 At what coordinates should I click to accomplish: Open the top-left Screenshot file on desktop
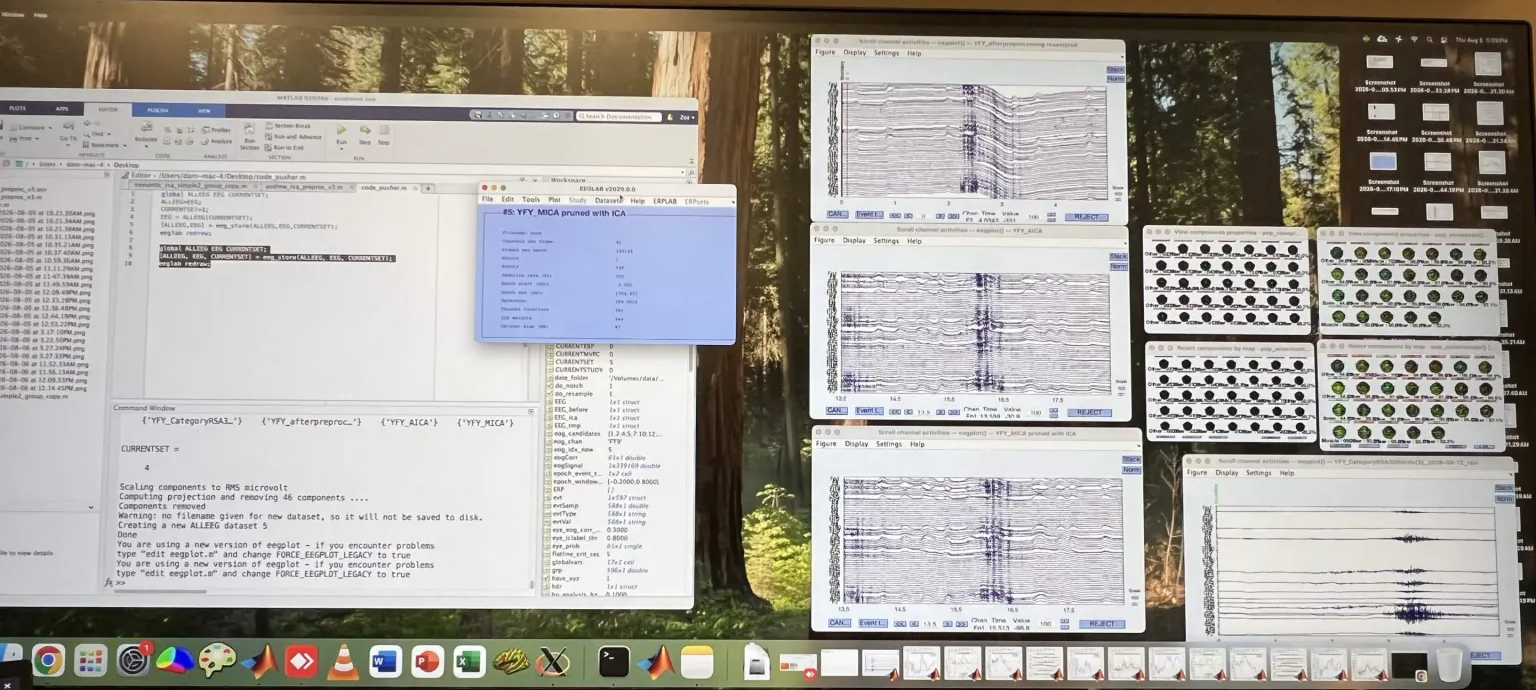[x=1381, y=74]
